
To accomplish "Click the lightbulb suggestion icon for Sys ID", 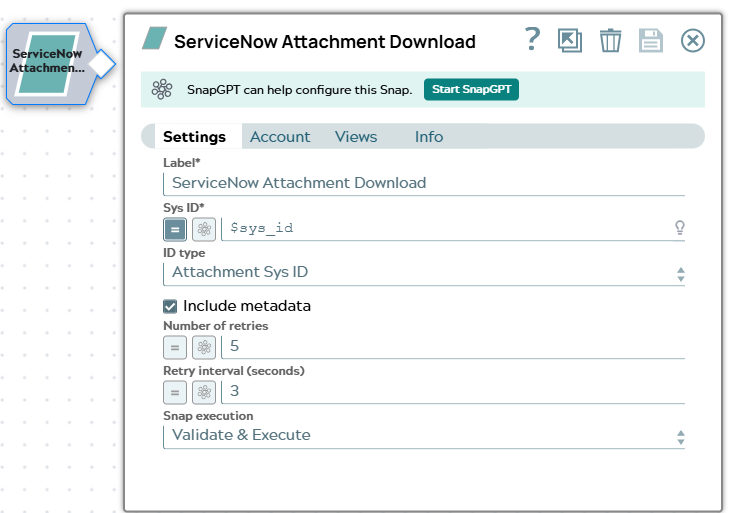I will click(x=680, y=228).
